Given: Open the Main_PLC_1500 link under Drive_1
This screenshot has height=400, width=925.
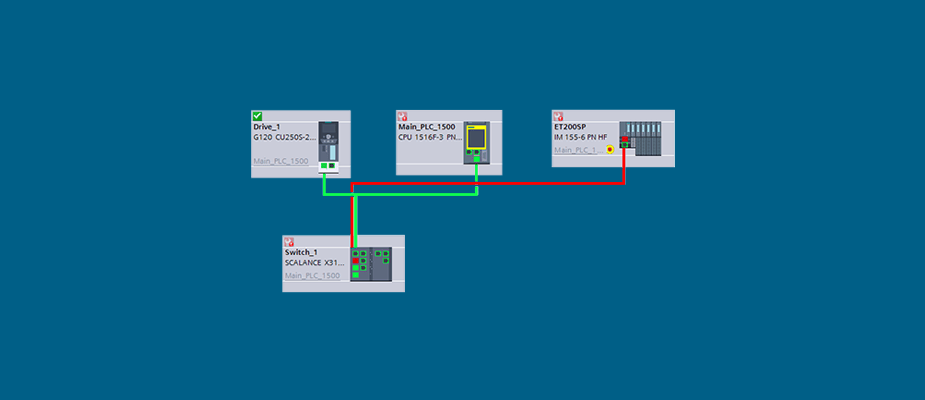Looking at the screenshot, I should [281, 161].
